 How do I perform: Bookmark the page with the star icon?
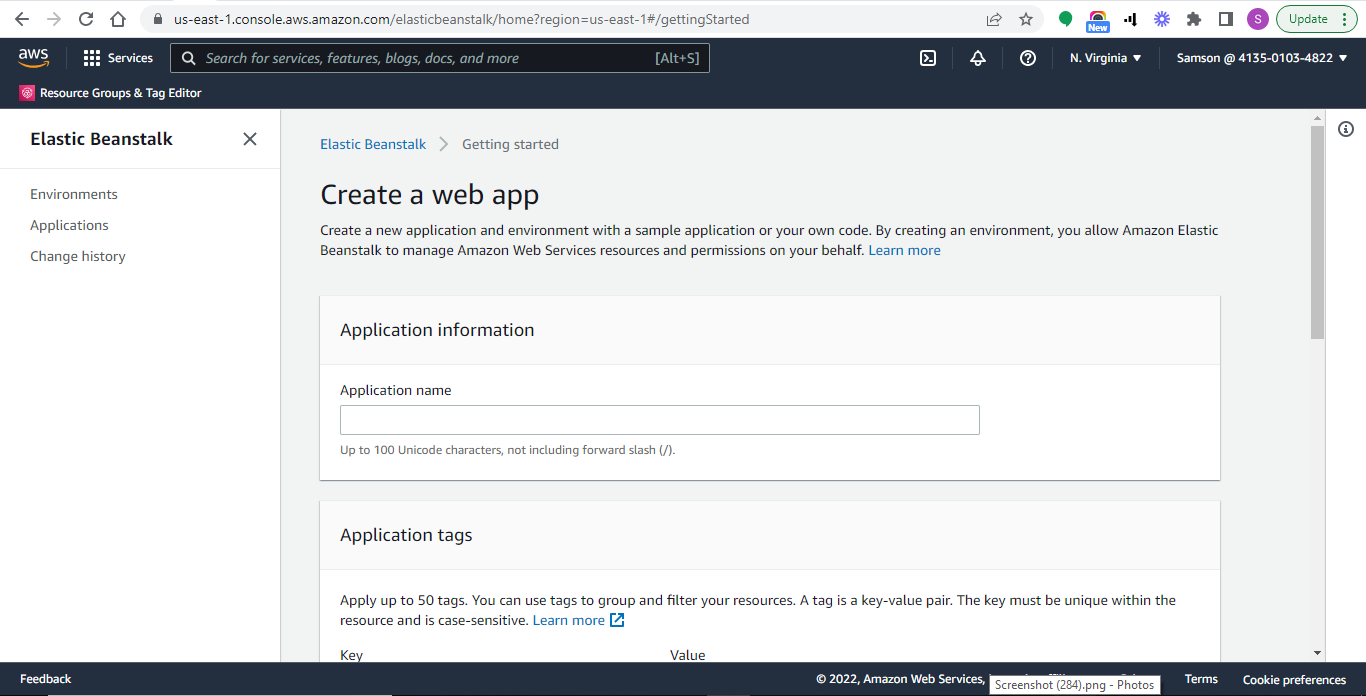[x=1026, y=18]
